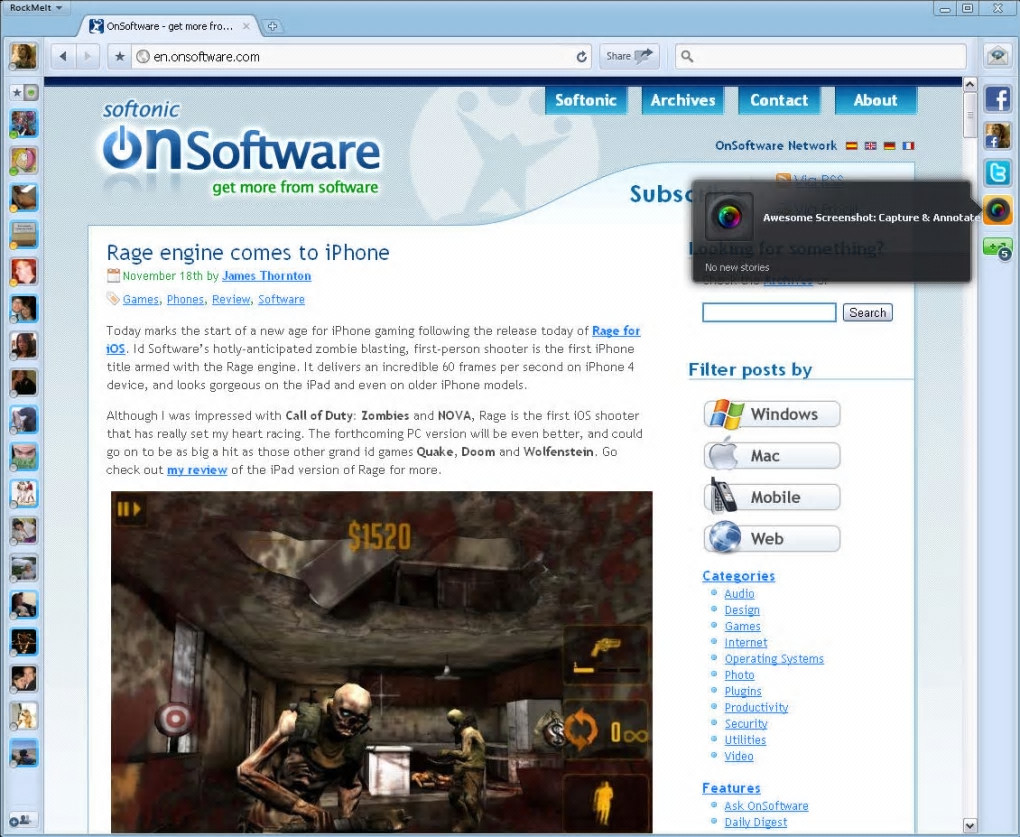1020x837 pixels.
Task: Open the Categories heading link
Action: pyautogui.click(x=738, y=576)
